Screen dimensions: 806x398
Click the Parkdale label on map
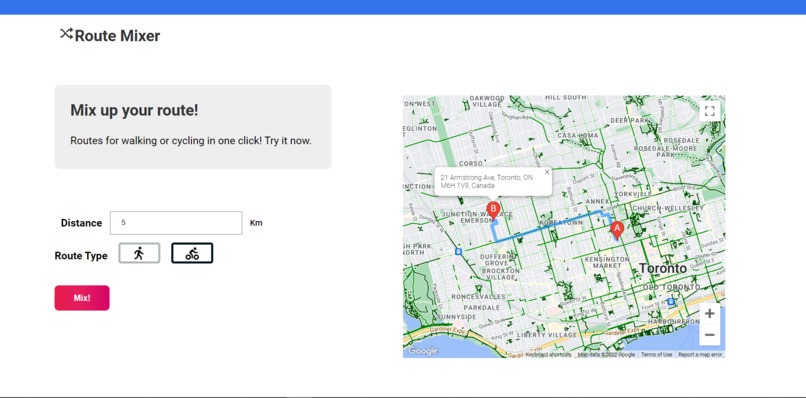click(482, 307)
